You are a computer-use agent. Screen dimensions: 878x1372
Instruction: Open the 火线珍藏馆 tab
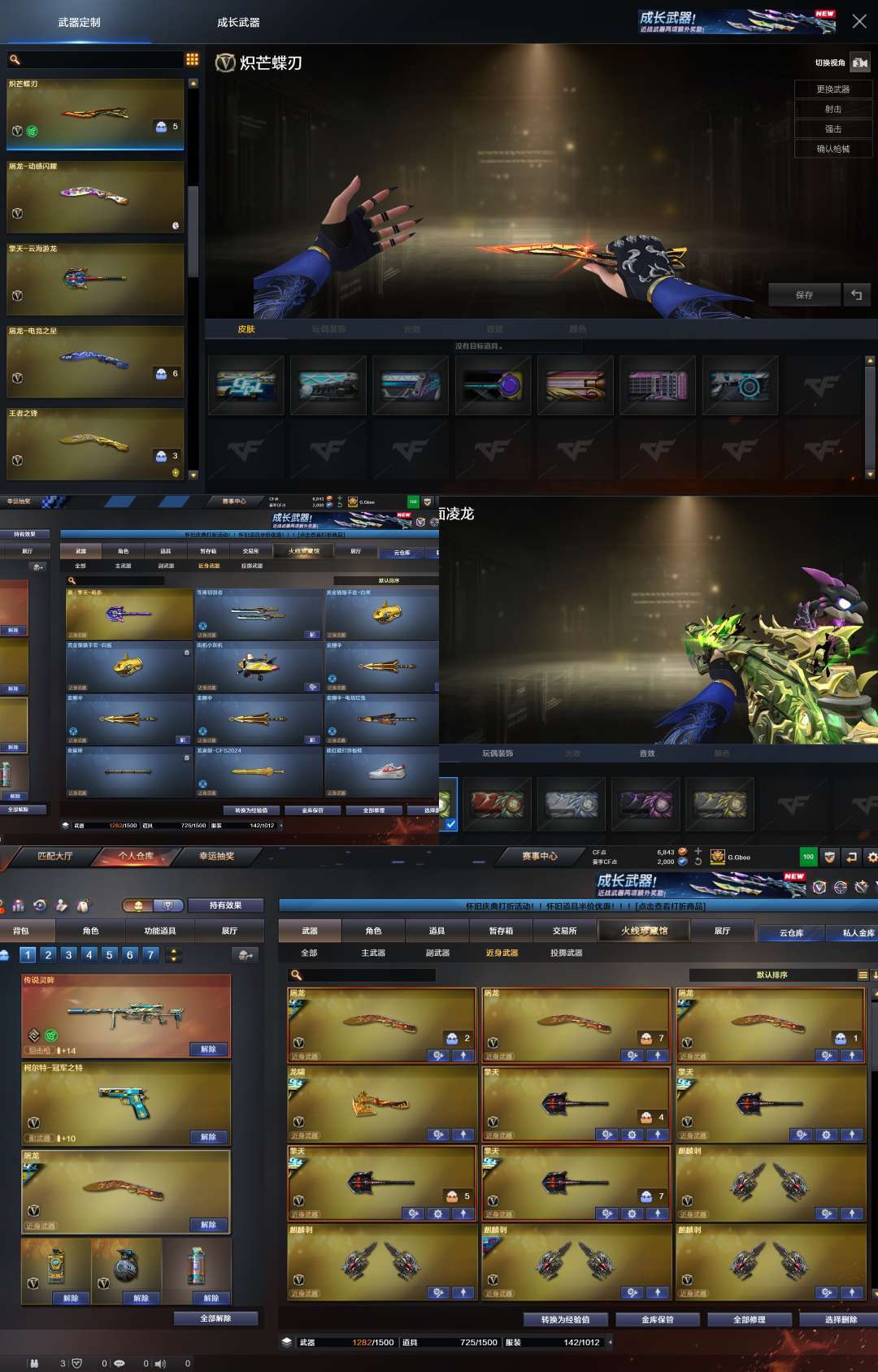(644, 931)
